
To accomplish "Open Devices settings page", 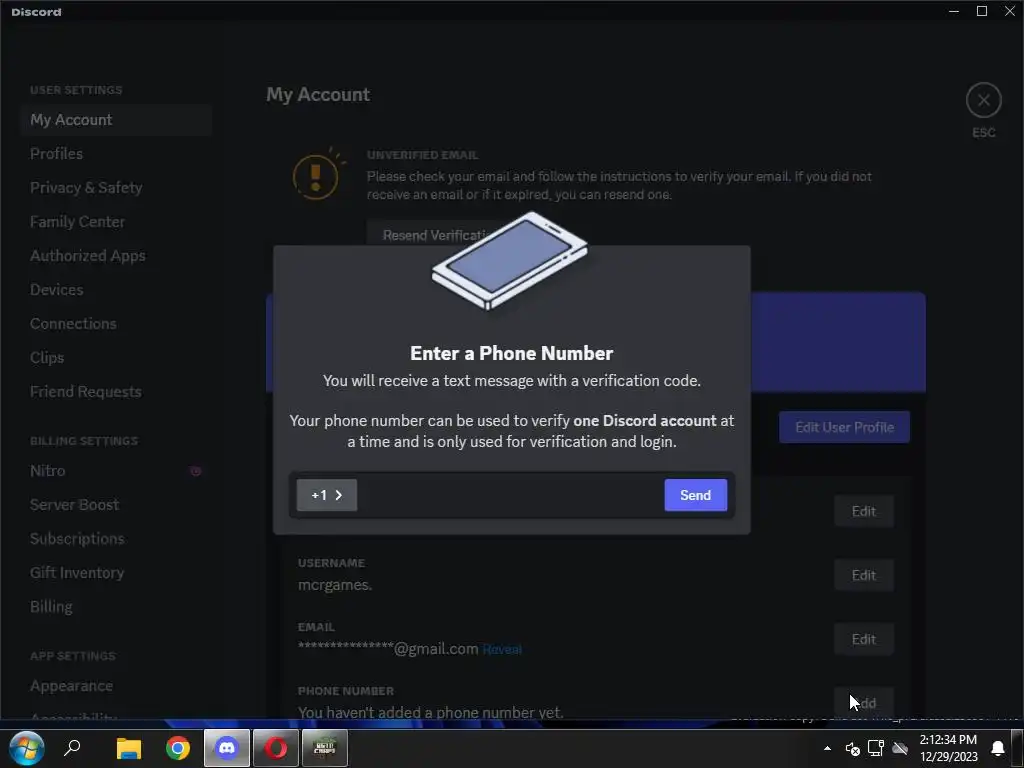I will pos(116,289).
